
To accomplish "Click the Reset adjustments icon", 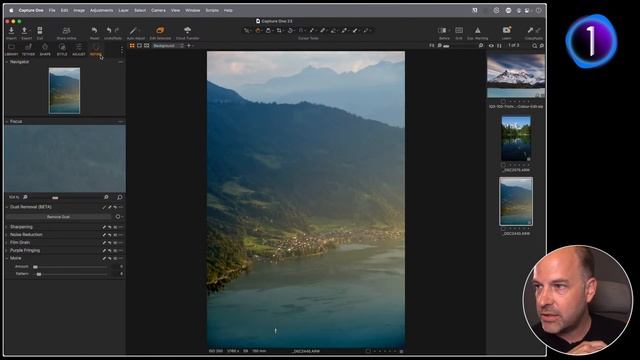I will (94, 31).
